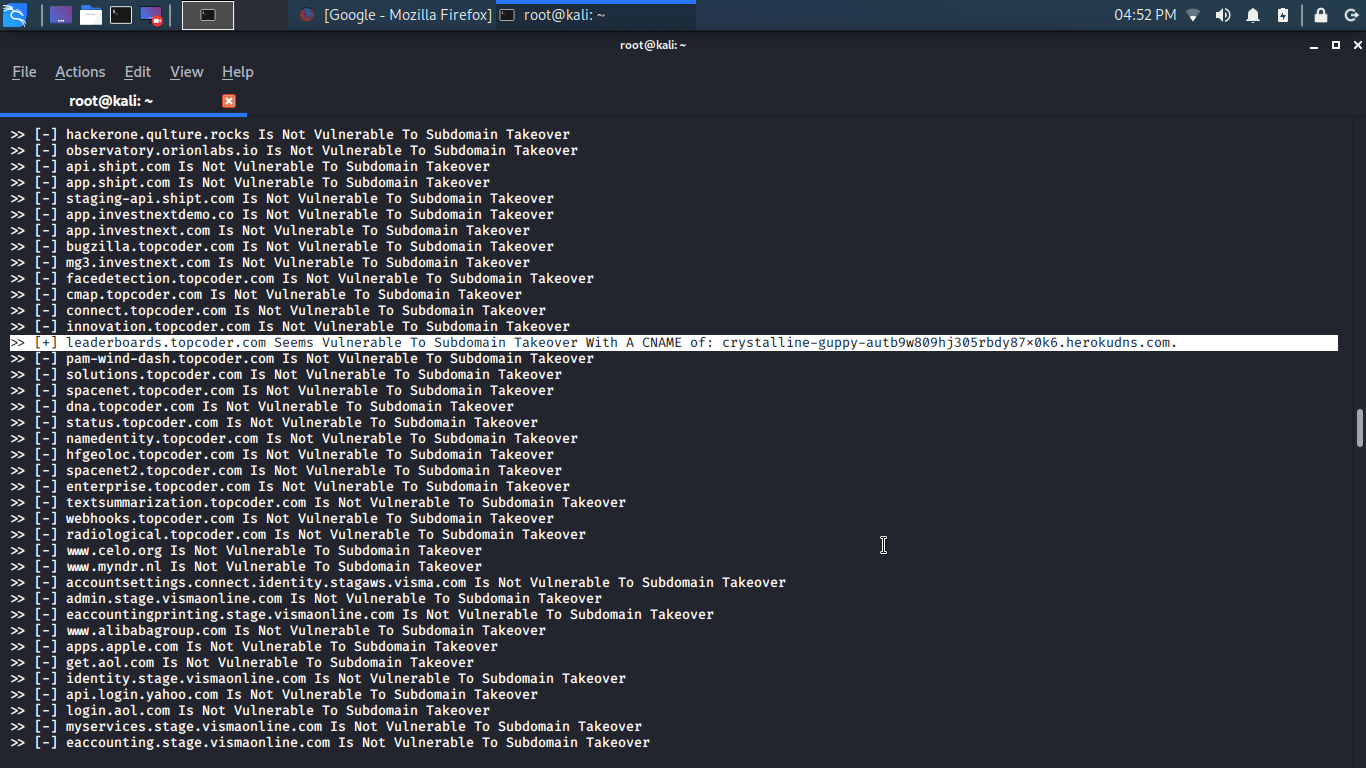Click the textsummarization.topcoder.com line
Image resolution: width=1366 pixels, height=768 pixels.
point(318,502)
